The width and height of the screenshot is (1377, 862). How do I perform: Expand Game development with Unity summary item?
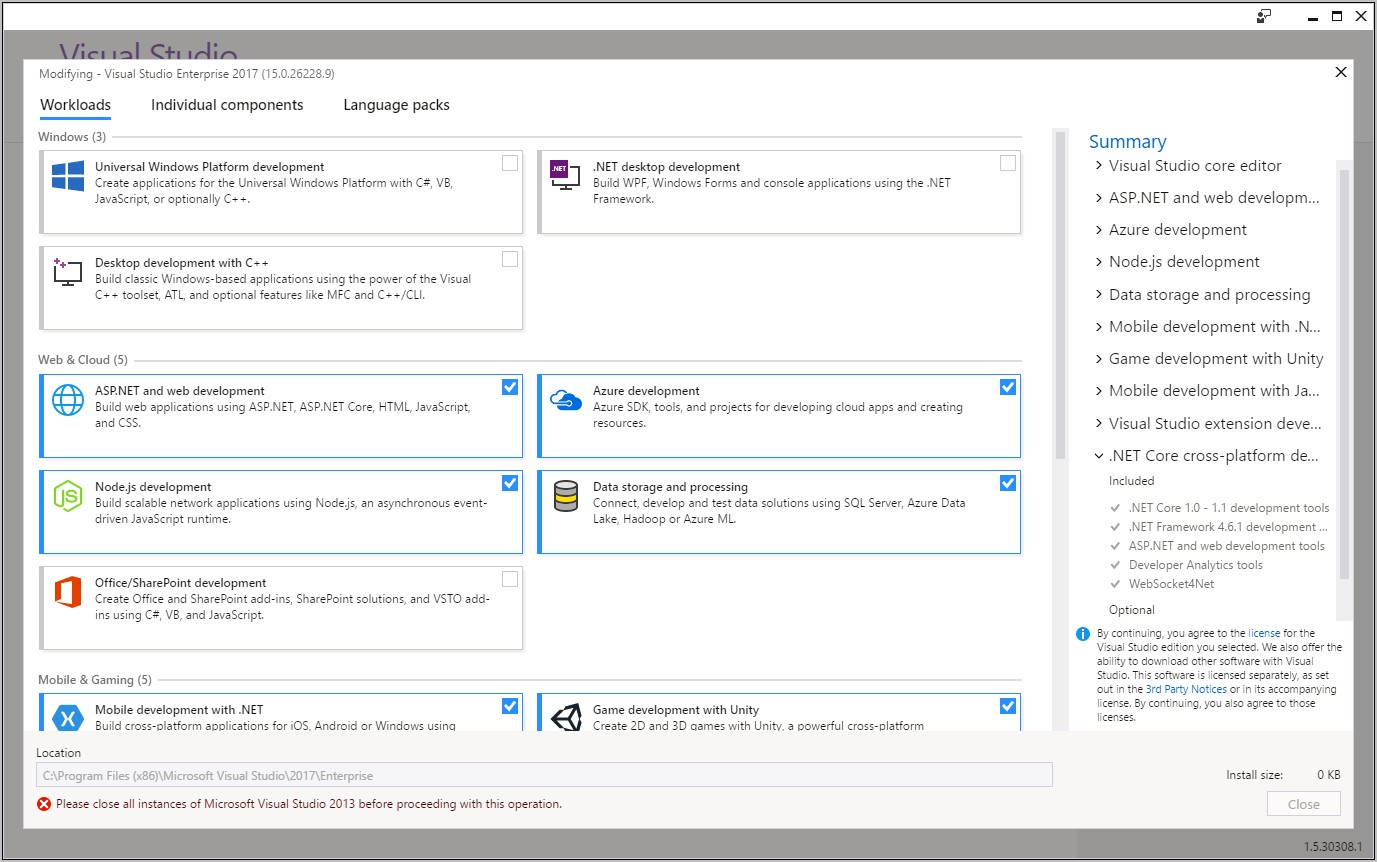tap(1099, 359)
